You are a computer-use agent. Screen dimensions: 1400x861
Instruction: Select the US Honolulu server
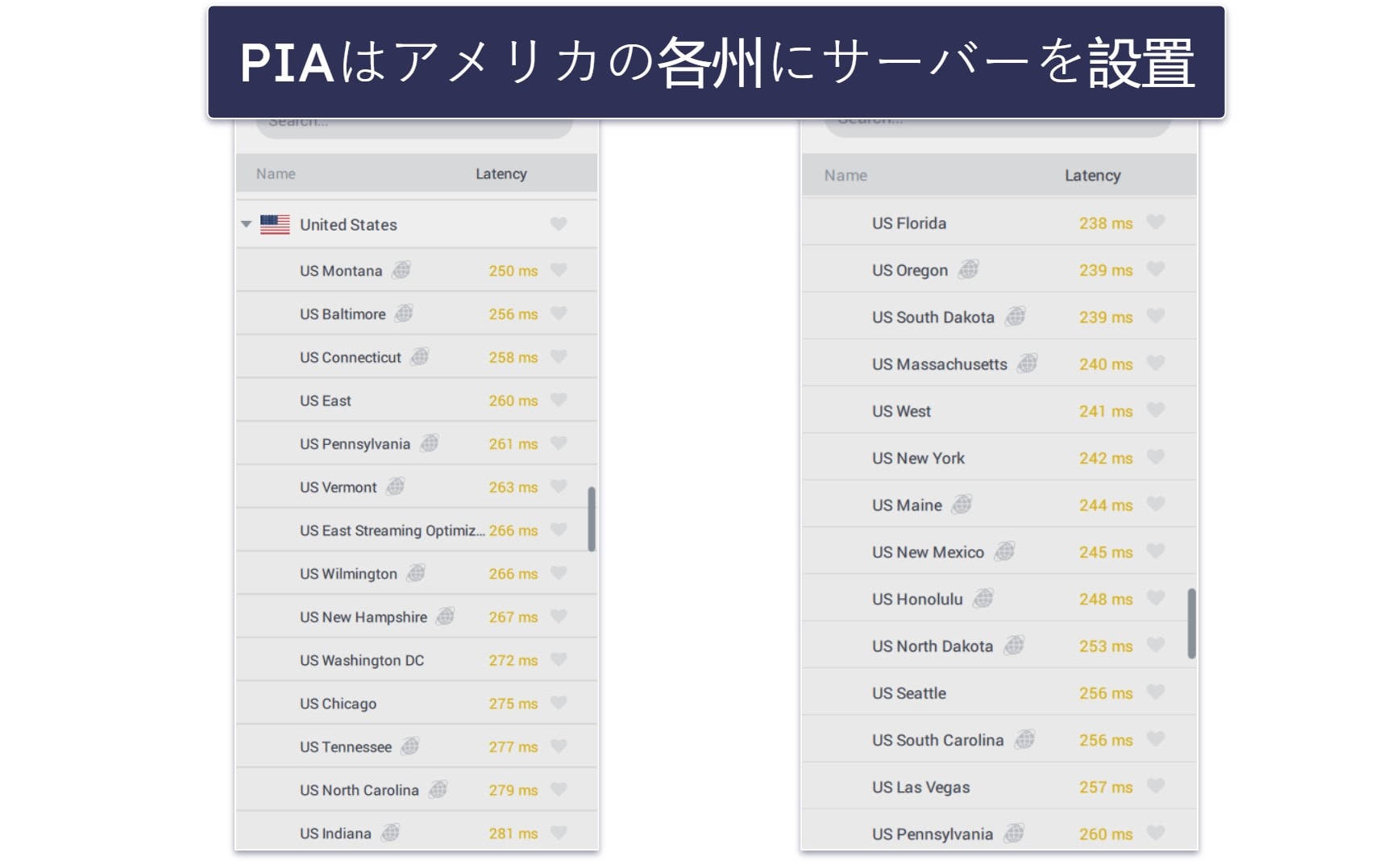[999, 598]
